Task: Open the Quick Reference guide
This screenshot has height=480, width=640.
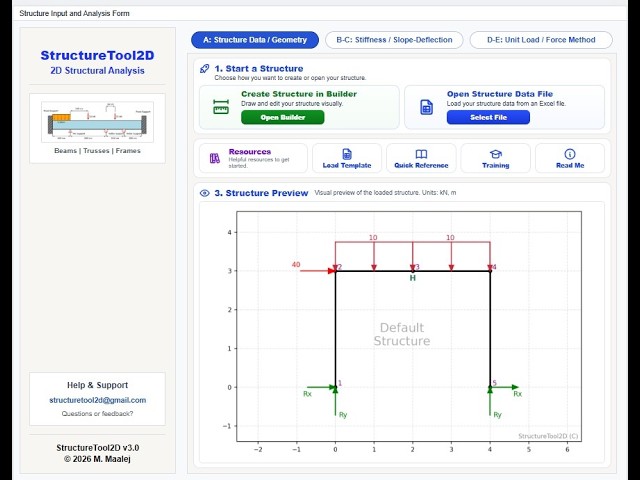Action: tap(421, 158)
